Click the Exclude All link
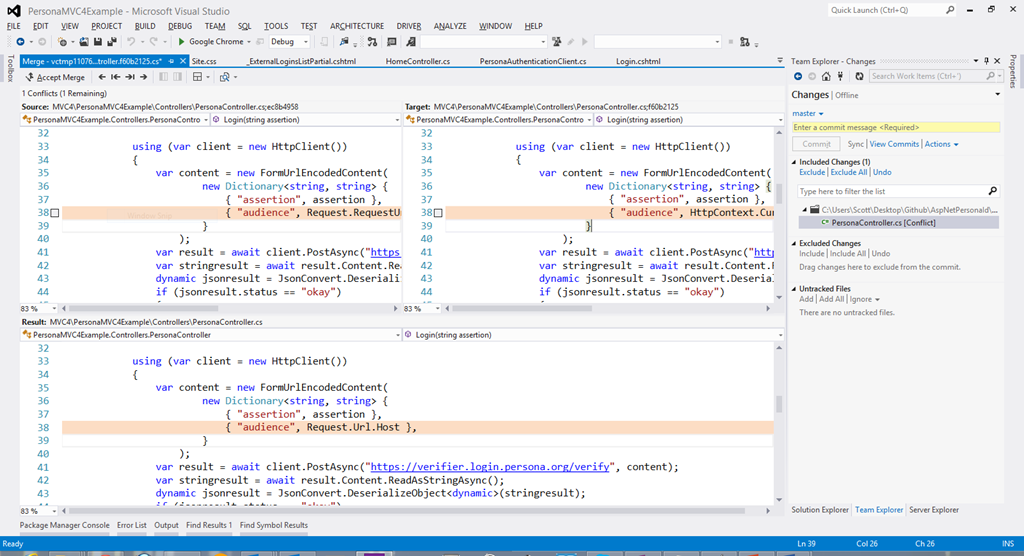The image size is (1024, 556). pyautogui.click(x=849, y=172)
